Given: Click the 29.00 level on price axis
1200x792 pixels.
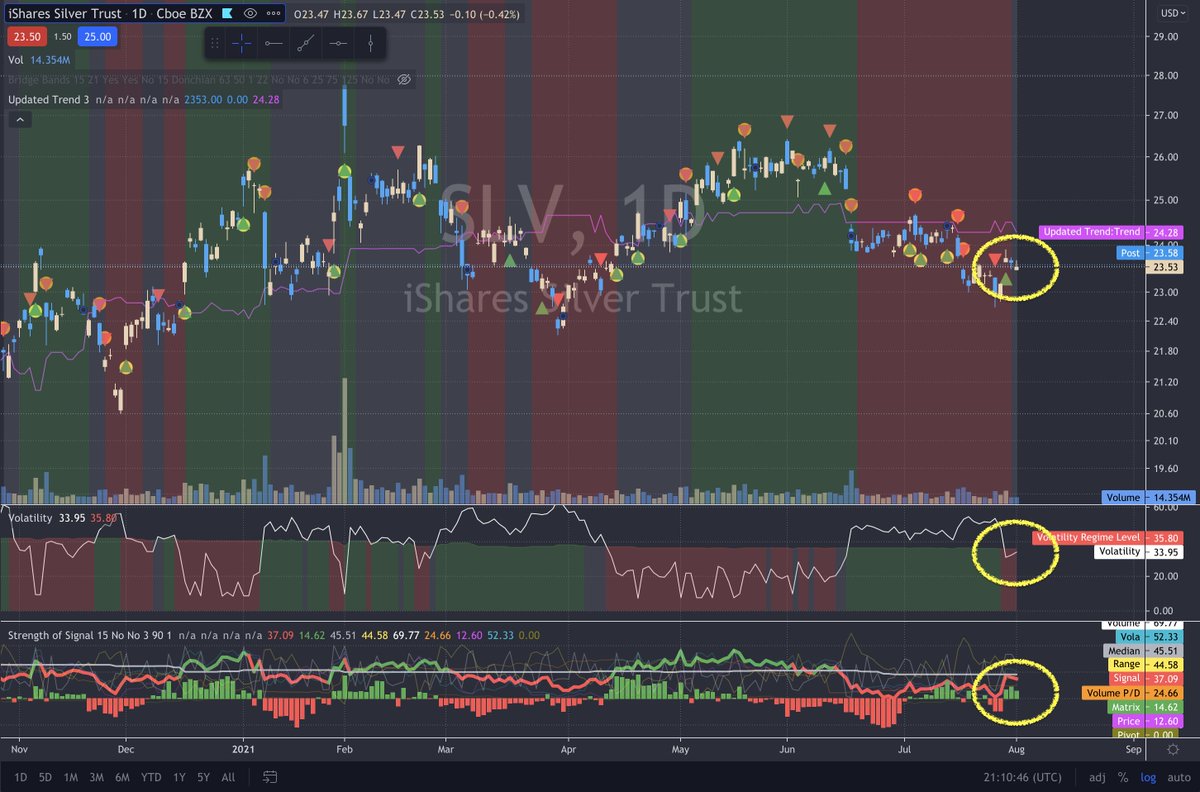Looking at the screenshot, I should [1166, 37].
